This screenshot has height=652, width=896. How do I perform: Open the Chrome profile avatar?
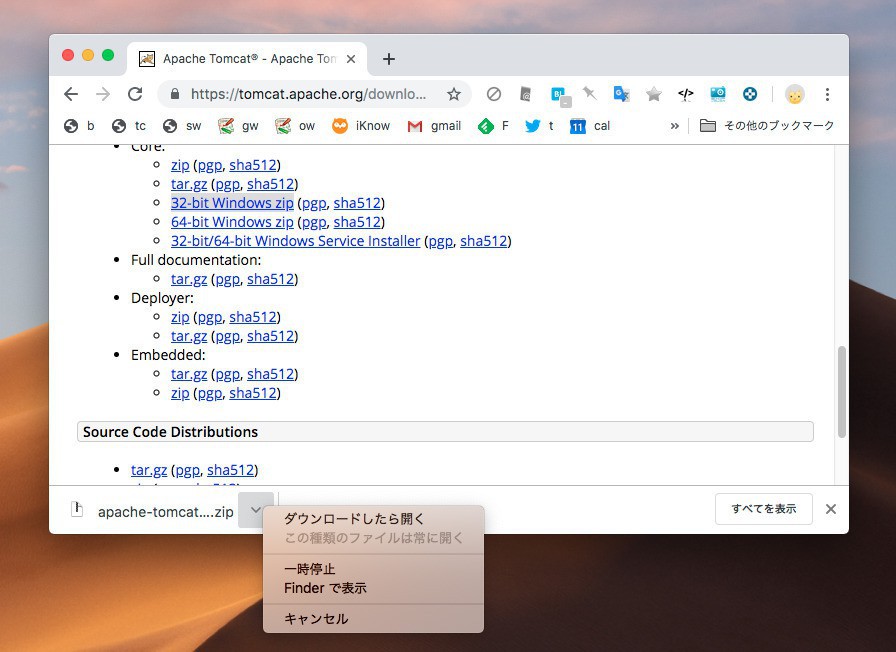click(795, 94)
